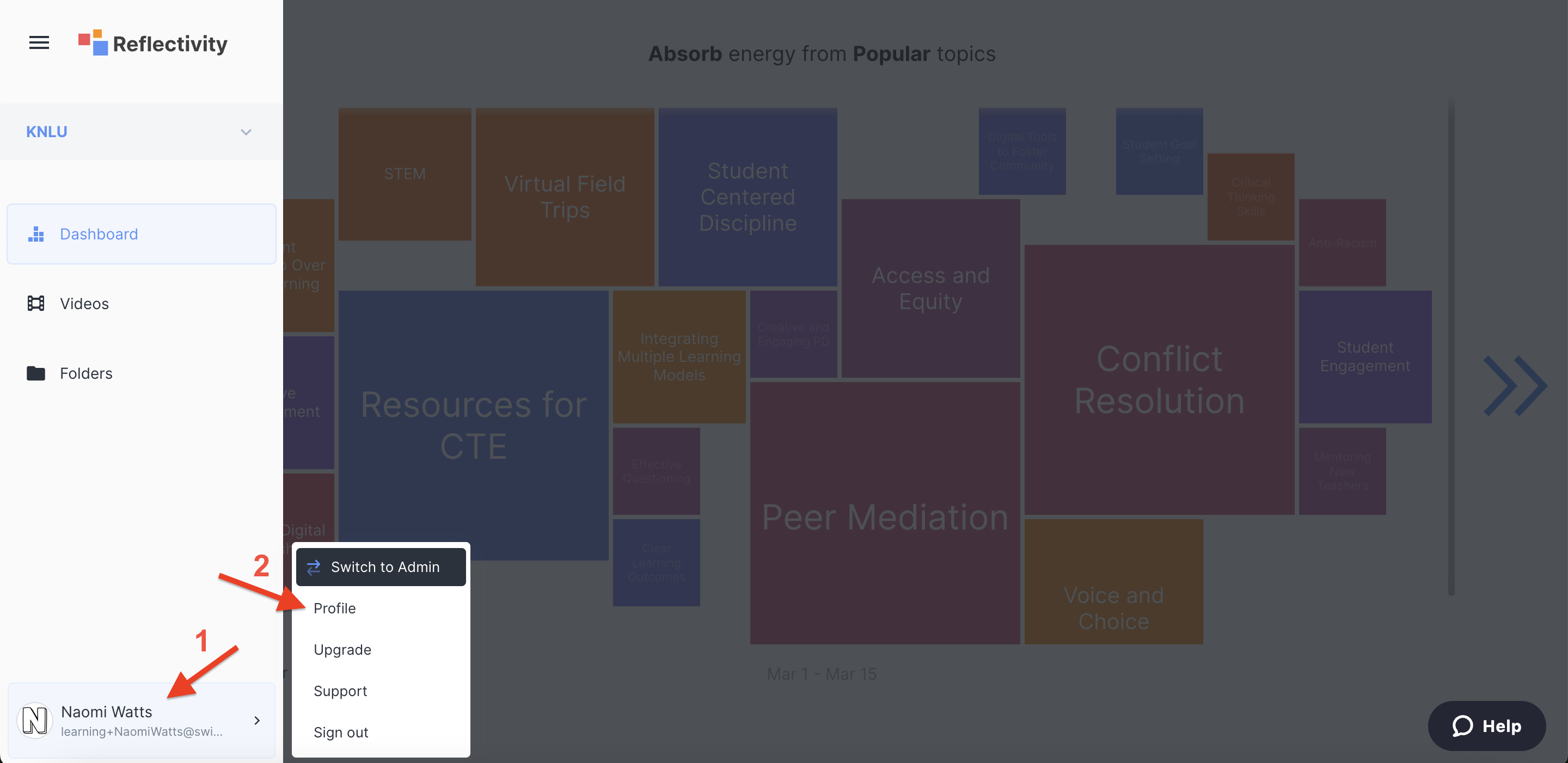Collapse the Naomi Watts account chevron
This screenshot has width=1568, height=763.
[257, 721]
